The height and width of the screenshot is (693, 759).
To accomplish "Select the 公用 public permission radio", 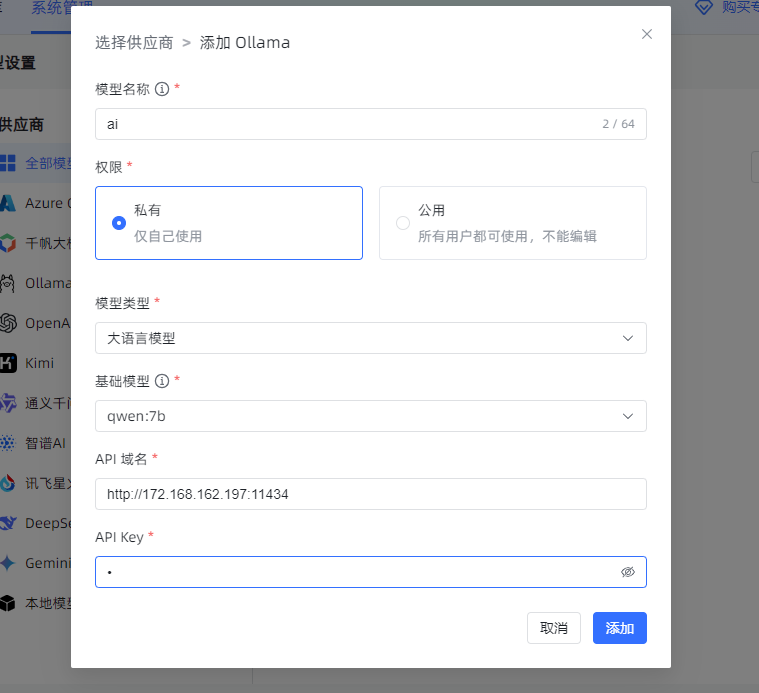I will (x=403, y=223).
